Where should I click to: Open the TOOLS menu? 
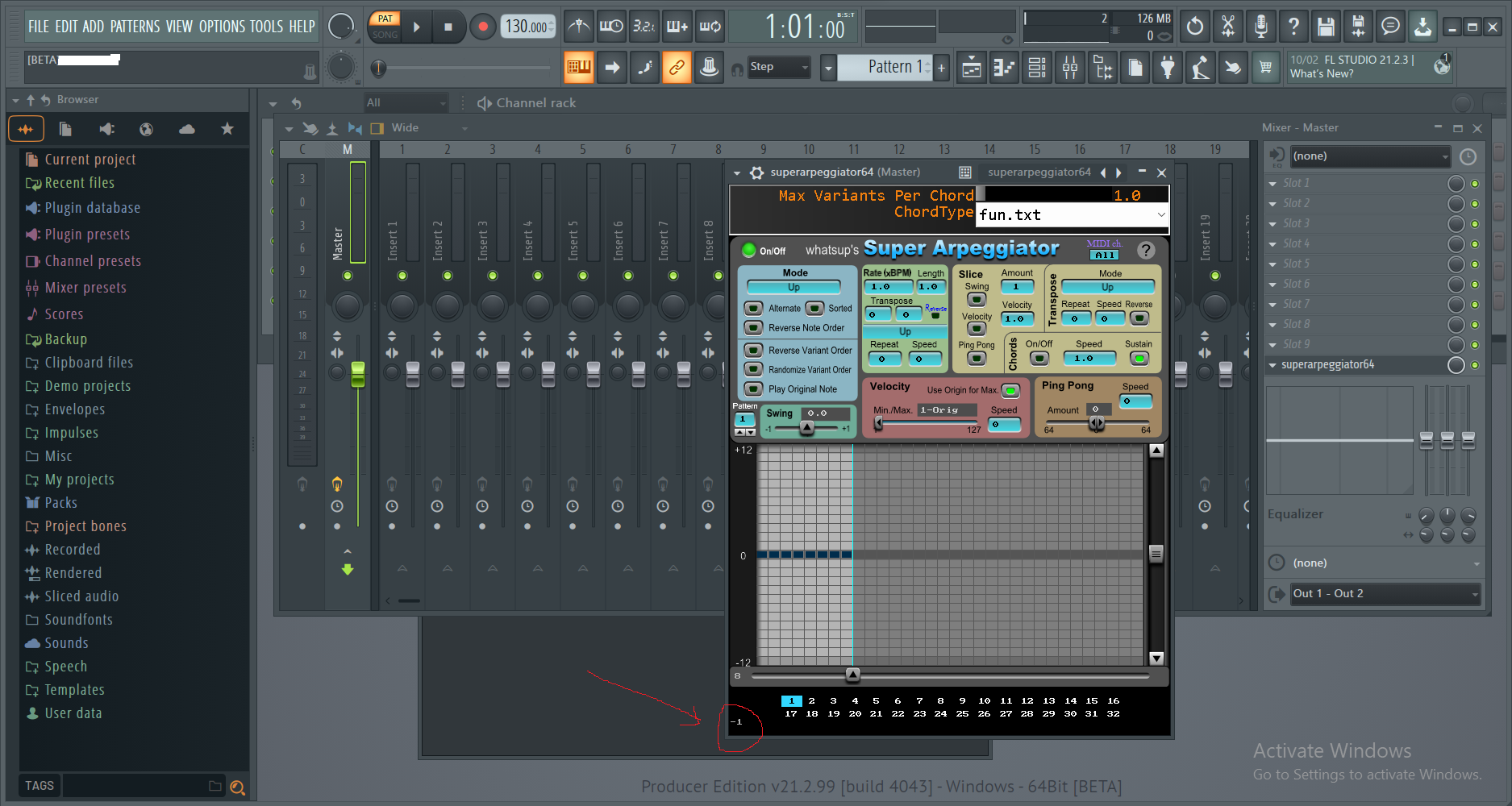(x=266, y=27)
